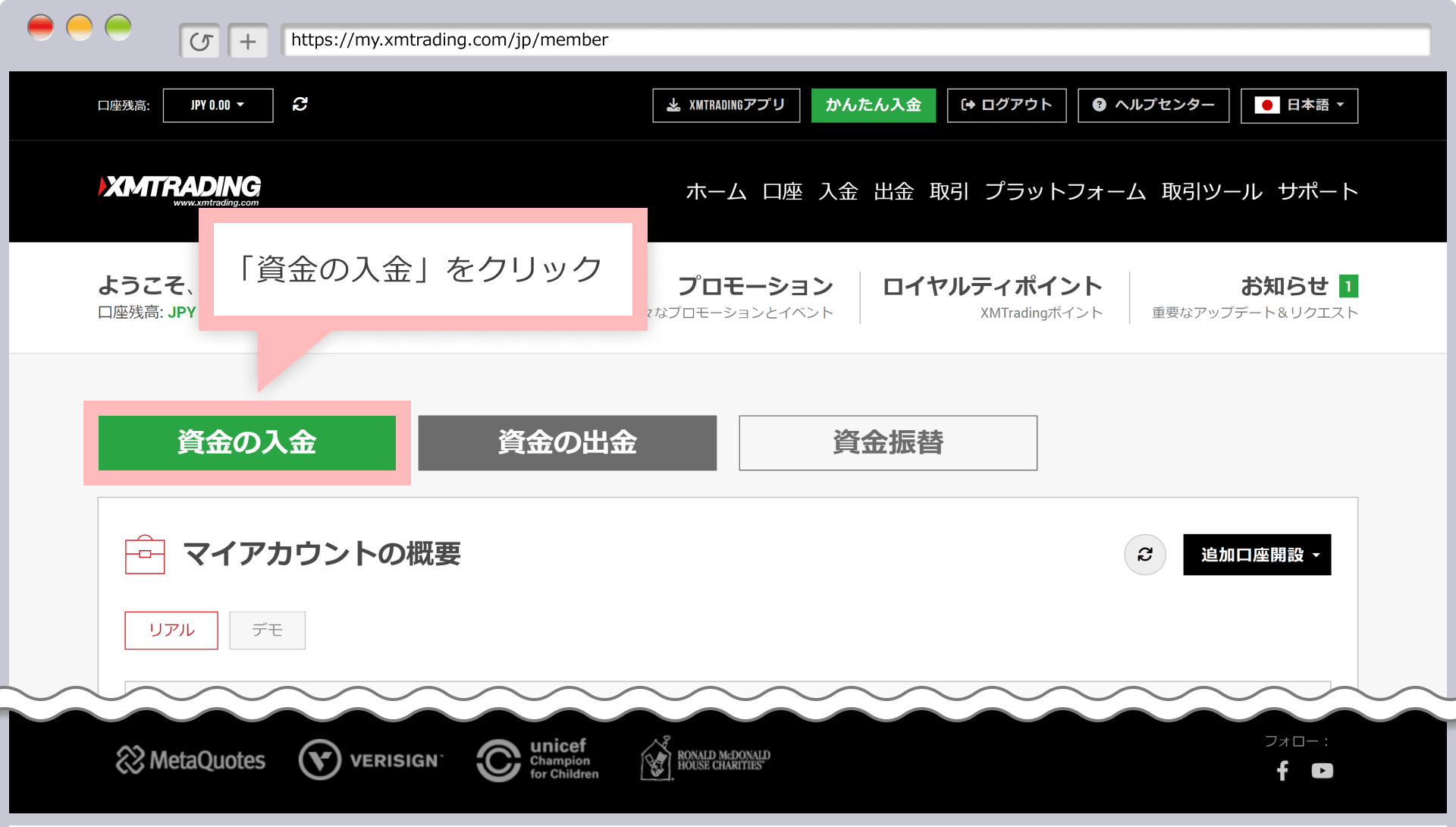Click the Facebook follow icon
This screenshot has height=827, width=1456.
[x=1282, y=771]
